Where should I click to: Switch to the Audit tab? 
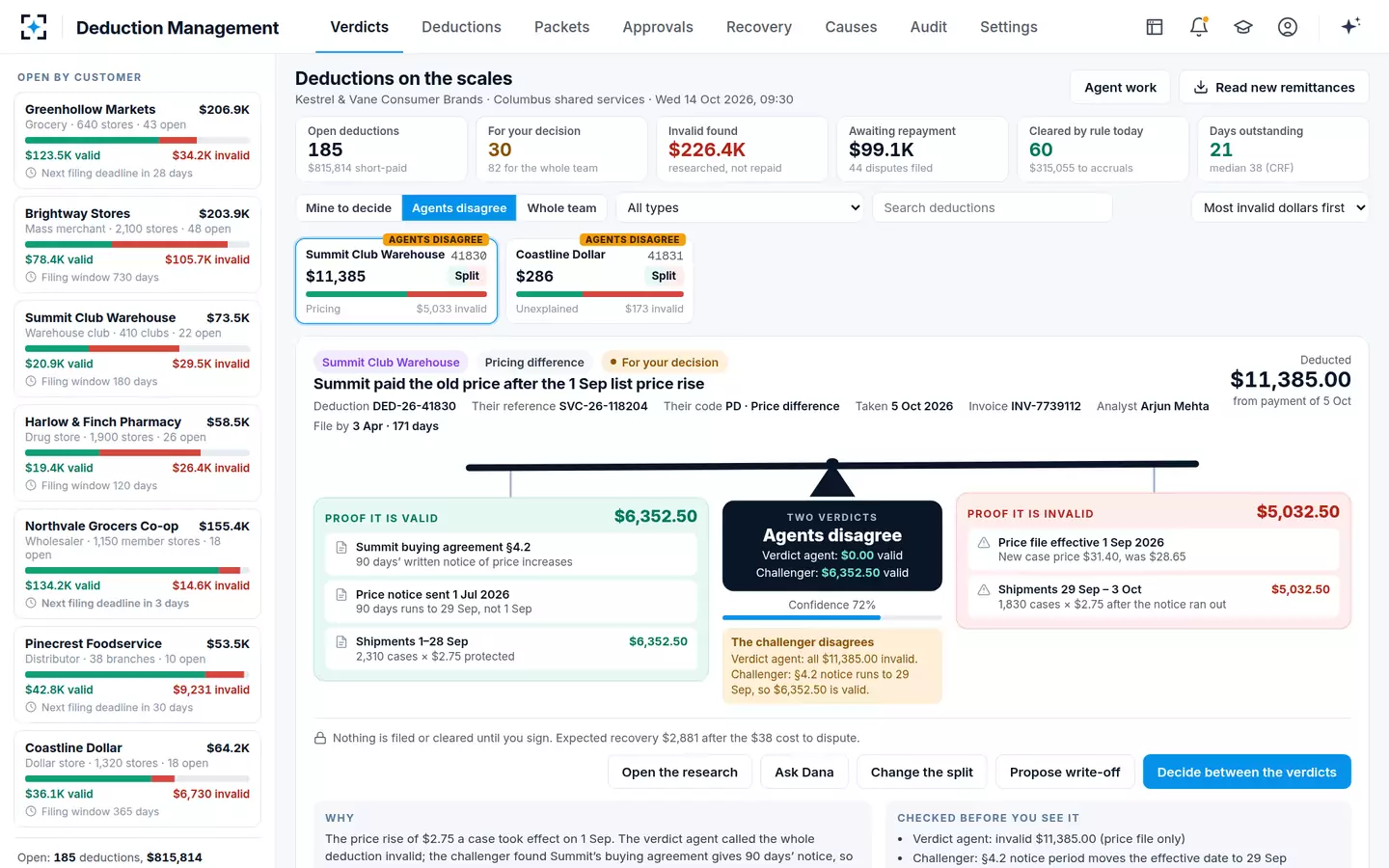[x=929, y=27]
